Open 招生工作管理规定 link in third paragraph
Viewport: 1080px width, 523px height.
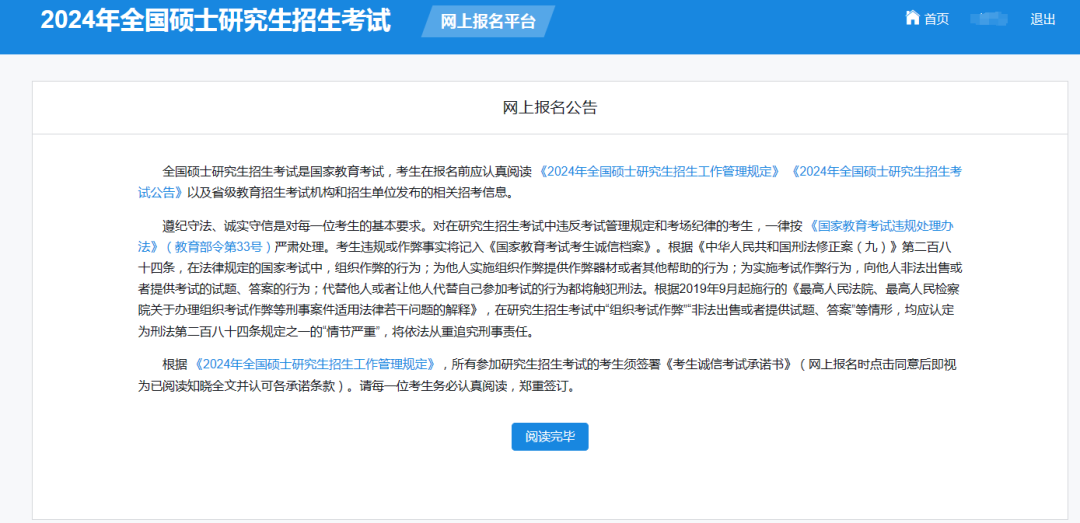pyautogui.click(x=316, y=364)
